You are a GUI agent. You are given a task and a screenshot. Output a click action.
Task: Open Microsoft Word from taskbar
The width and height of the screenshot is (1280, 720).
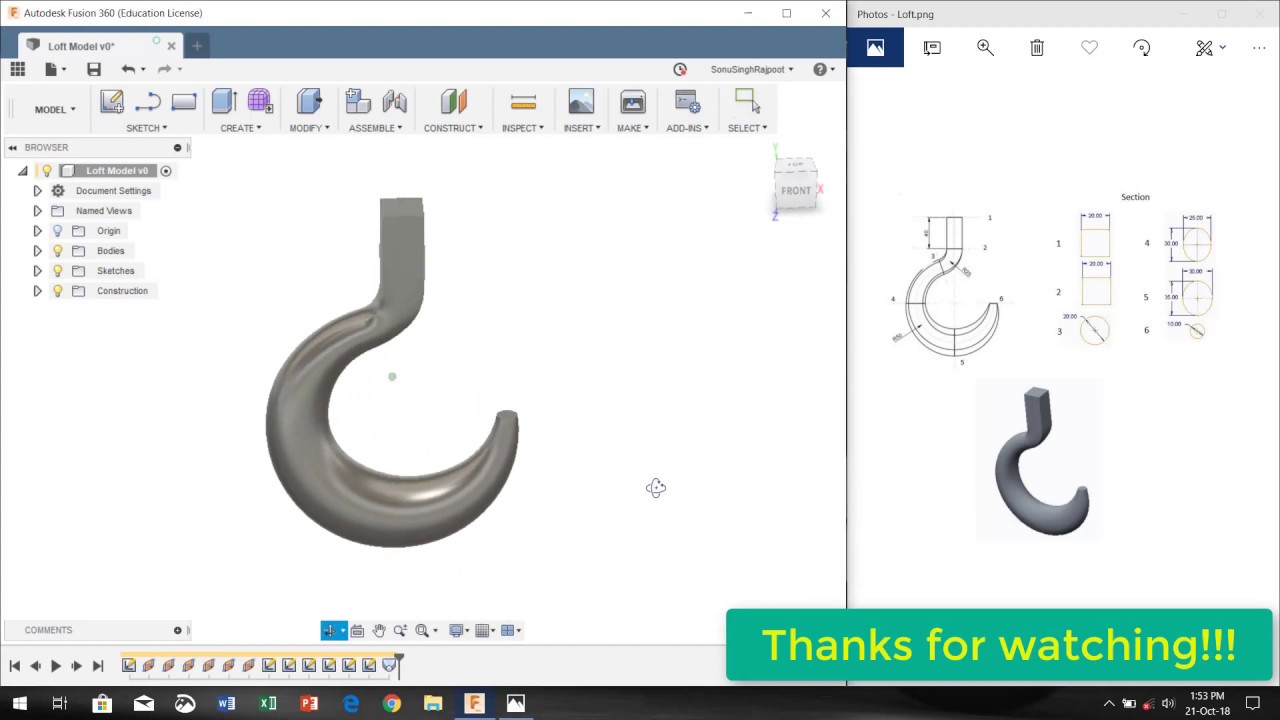click(x=226, y=704)
